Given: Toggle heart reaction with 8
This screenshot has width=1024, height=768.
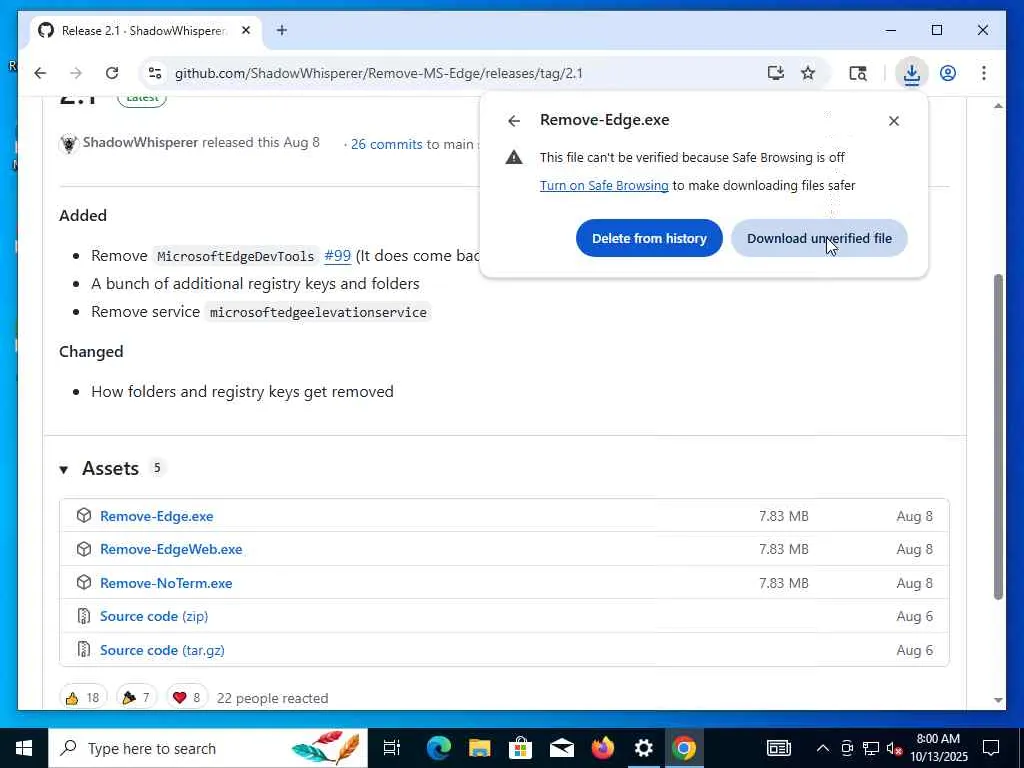Looking at the screenshot, I should tap(187, 697).
